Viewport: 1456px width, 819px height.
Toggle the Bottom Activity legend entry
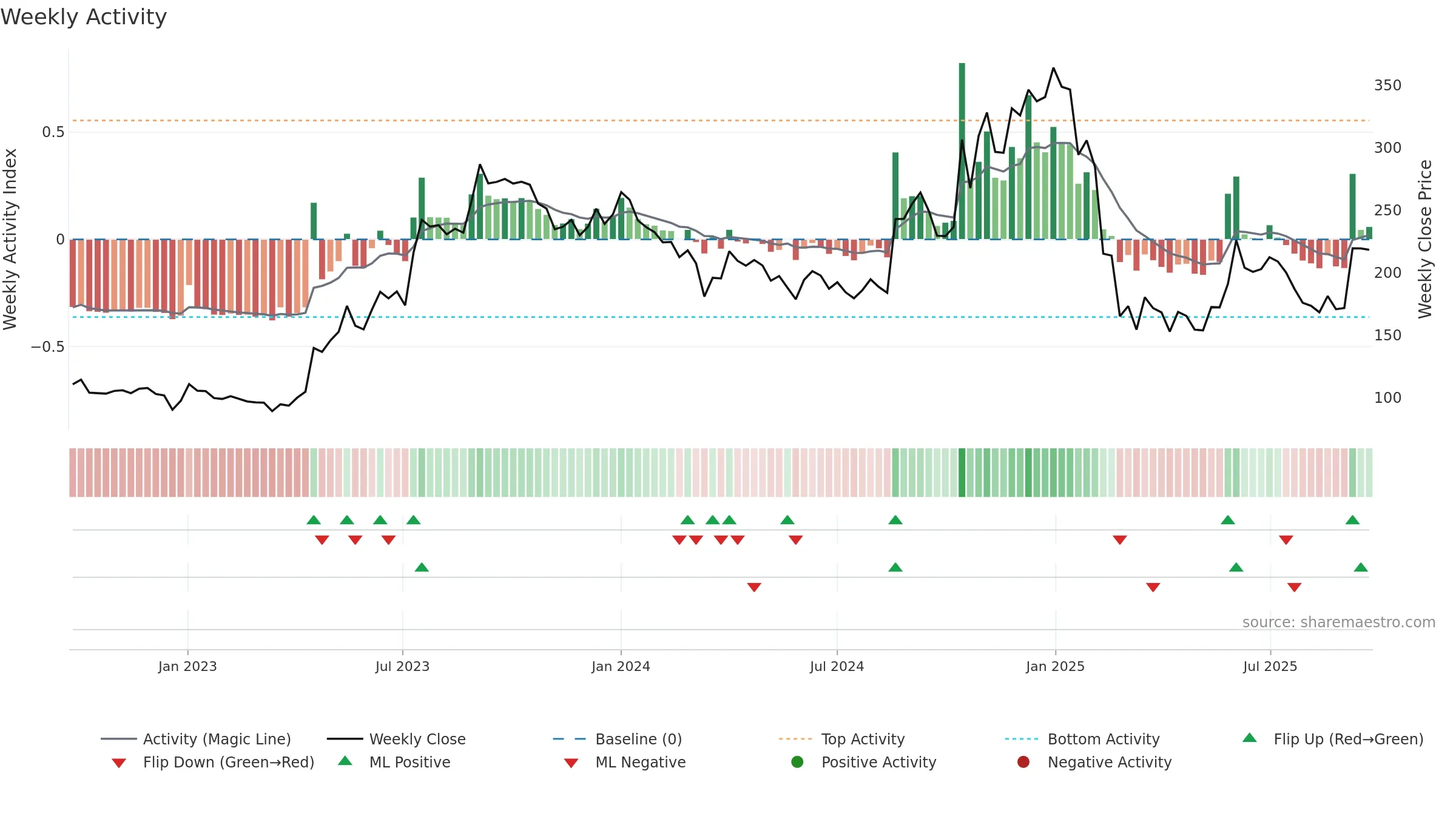pyautogui.click(x=1082, y=739)
